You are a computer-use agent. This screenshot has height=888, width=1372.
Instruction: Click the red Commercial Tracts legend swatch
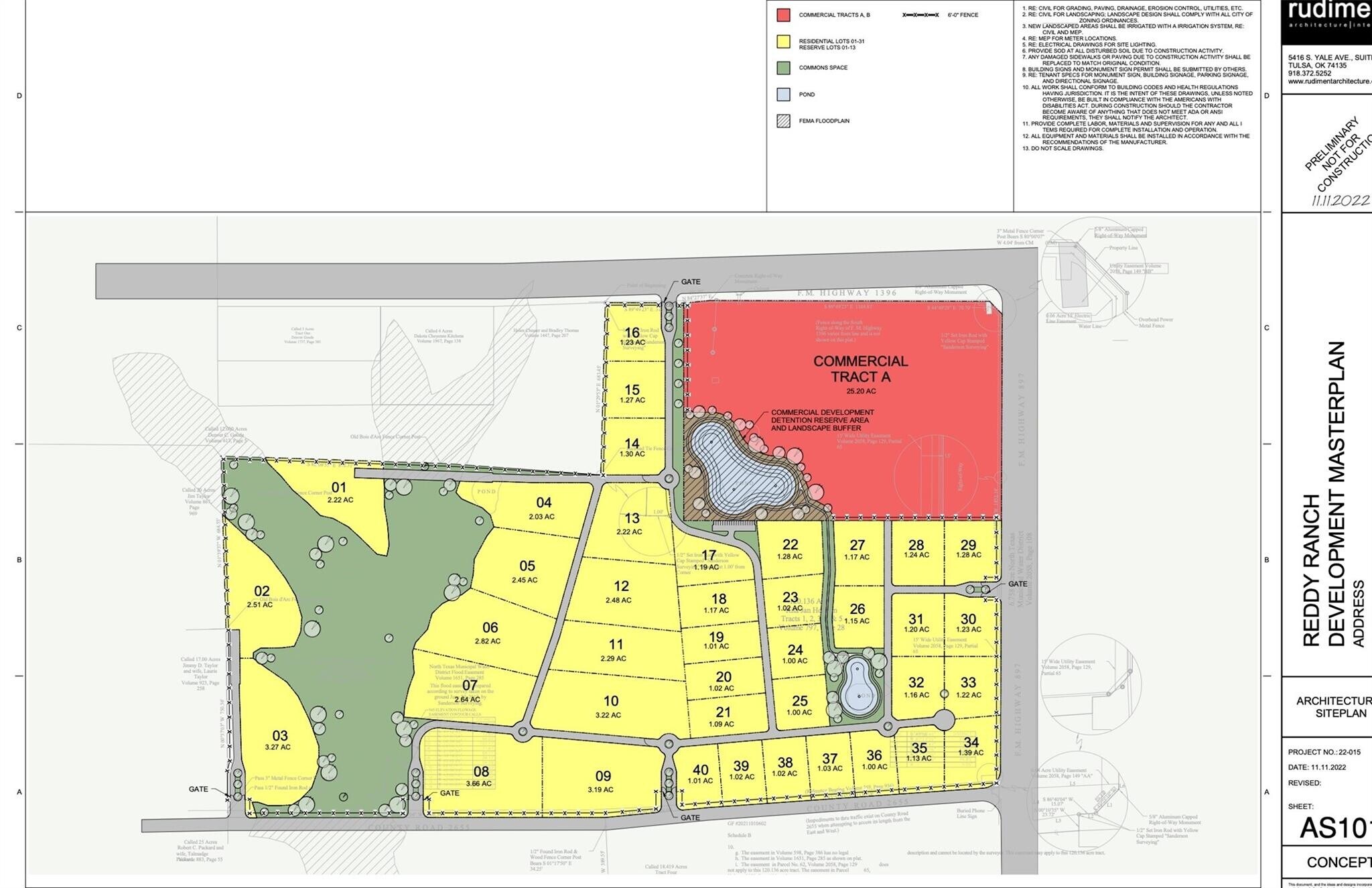coord(783,15)
